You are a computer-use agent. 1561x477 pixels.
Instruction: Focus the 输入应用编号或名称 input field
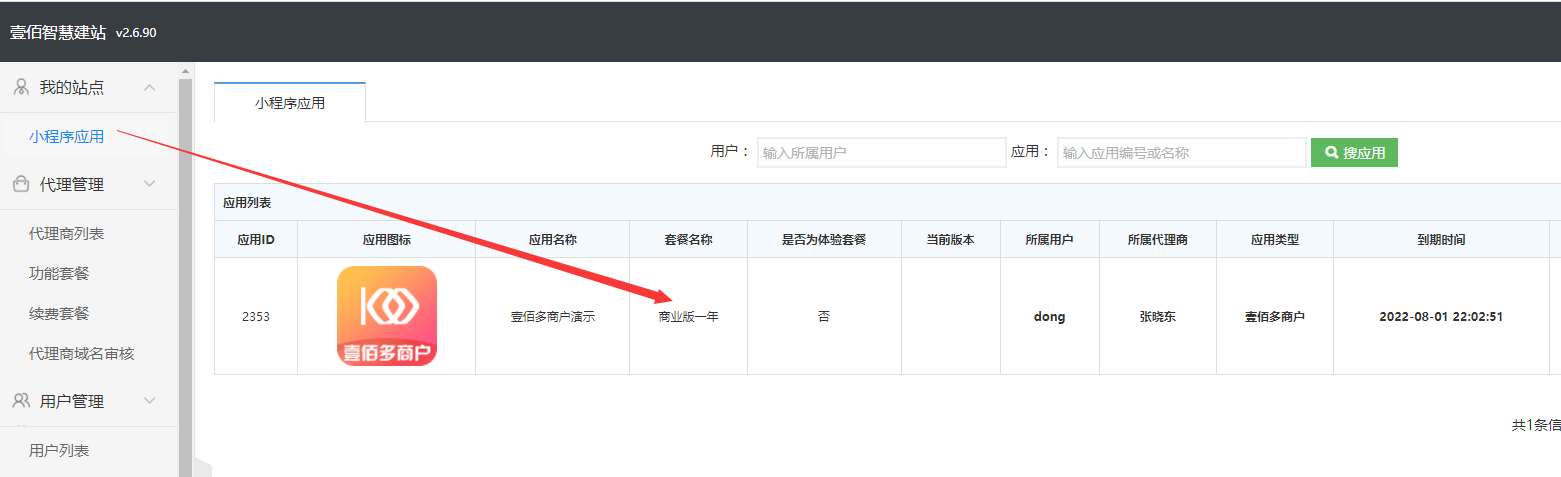click(1182, 153)
